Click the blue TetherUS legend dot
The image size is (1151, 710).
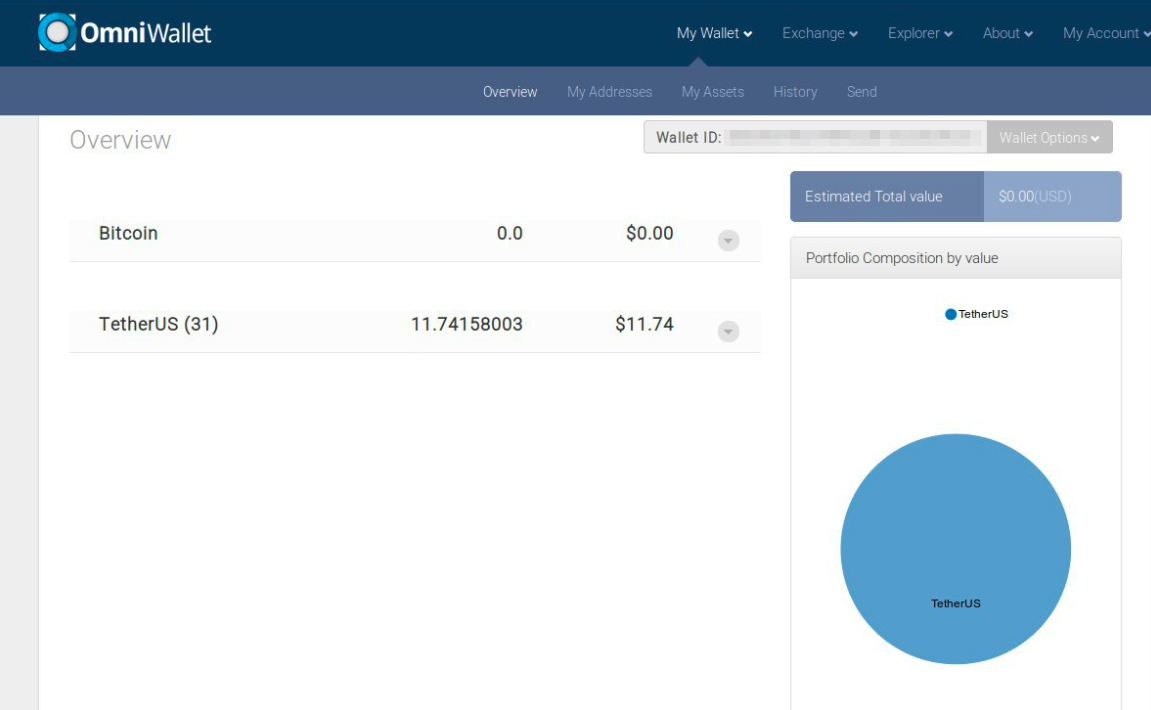[951, 314]
